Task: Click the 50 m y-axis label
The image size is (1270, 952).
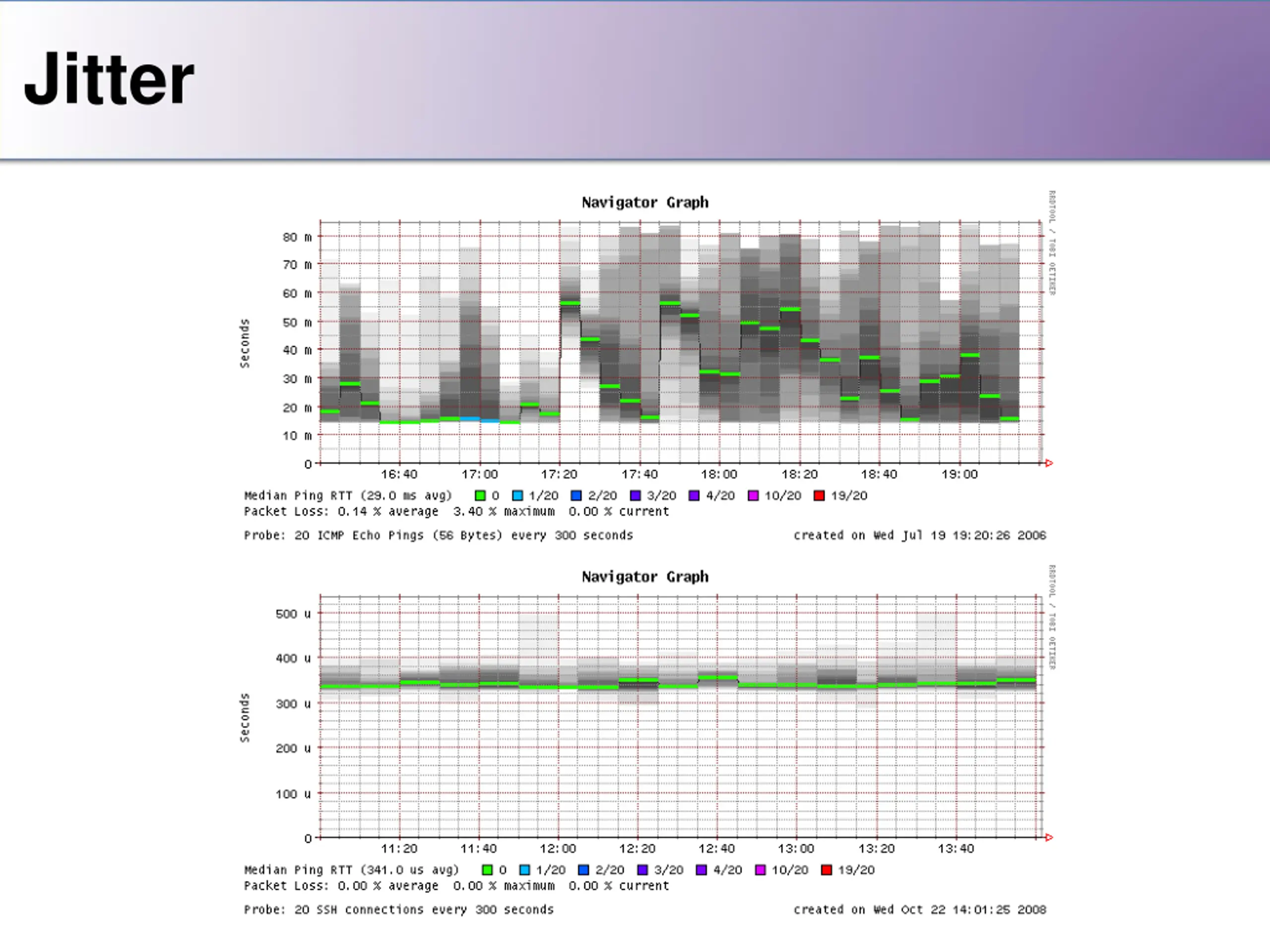Action: [x=297, y=322]
